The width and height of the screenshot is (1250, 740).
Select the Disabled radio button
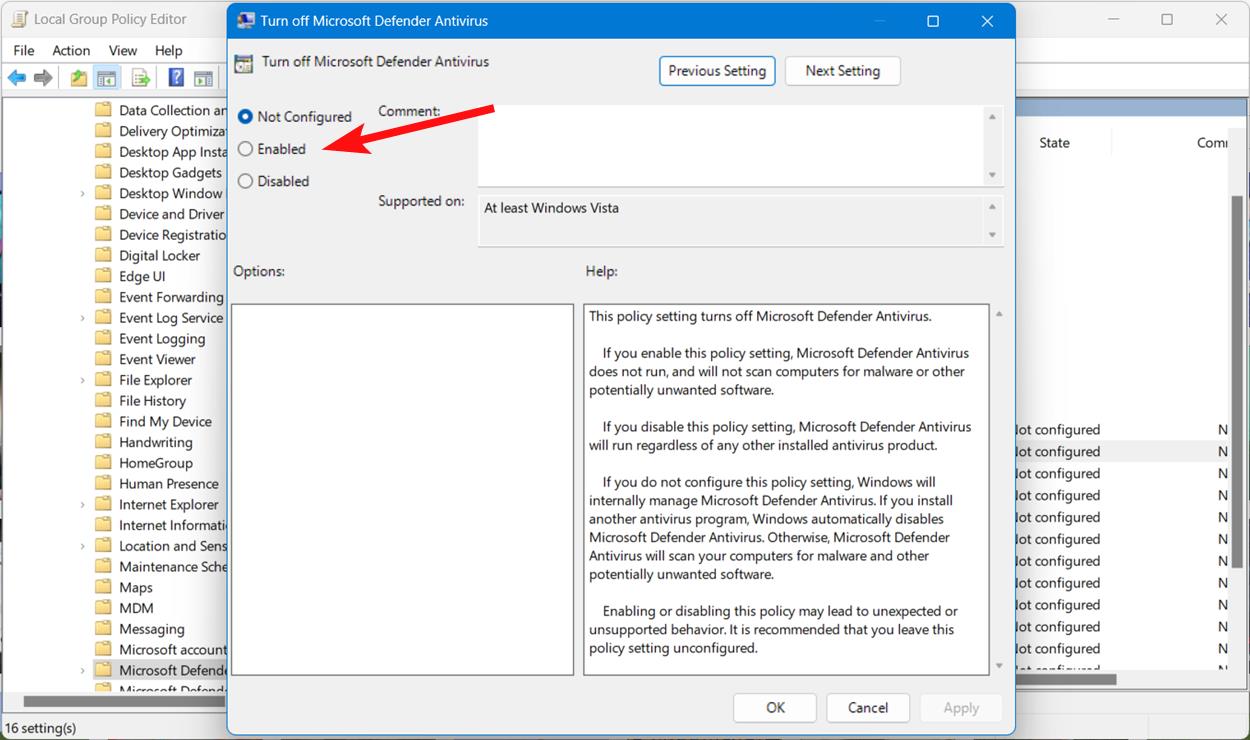245,180
